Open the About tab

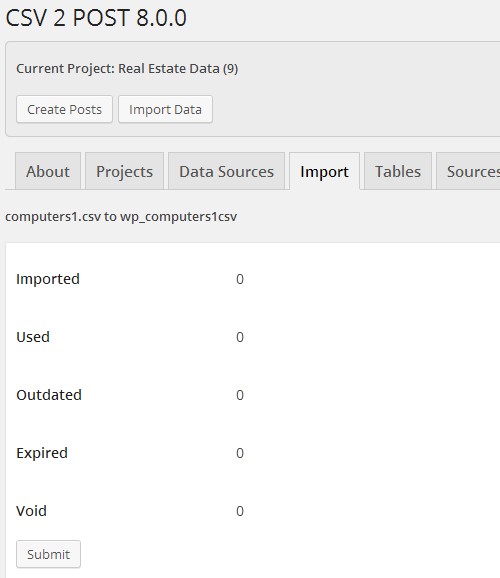[48, 171]
